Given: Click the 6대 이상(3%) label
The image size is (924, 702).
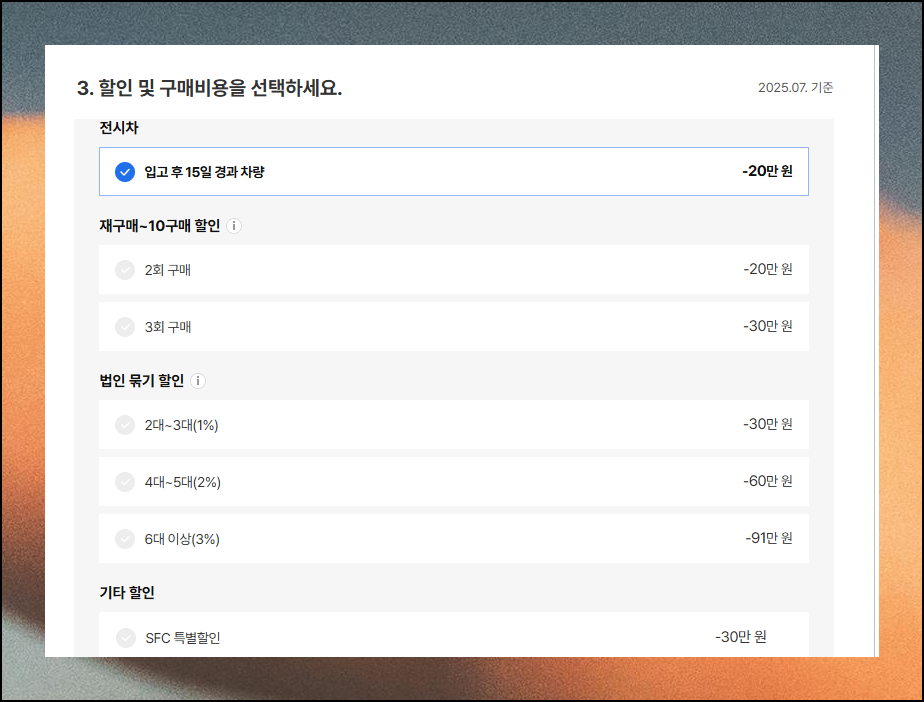Looking at the screenshot, I should (182, 539).
